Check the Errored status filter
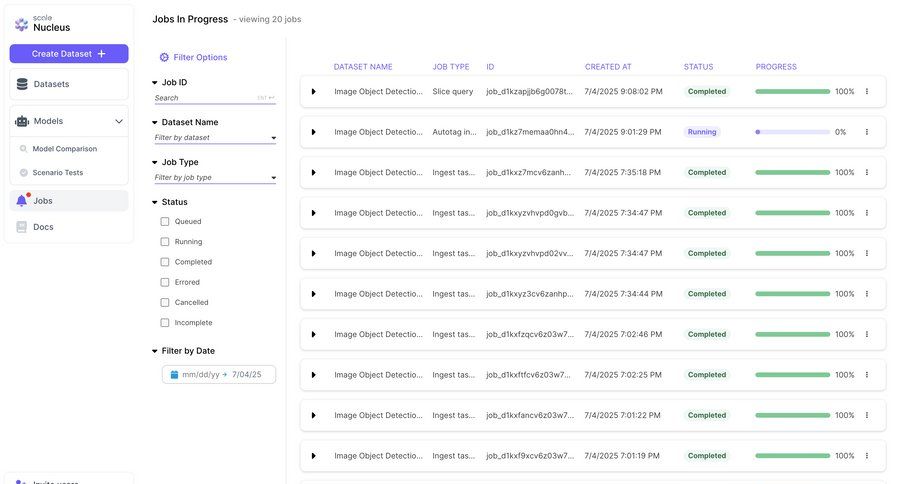This screenshot has width=900, height=484. click(165, 282)
